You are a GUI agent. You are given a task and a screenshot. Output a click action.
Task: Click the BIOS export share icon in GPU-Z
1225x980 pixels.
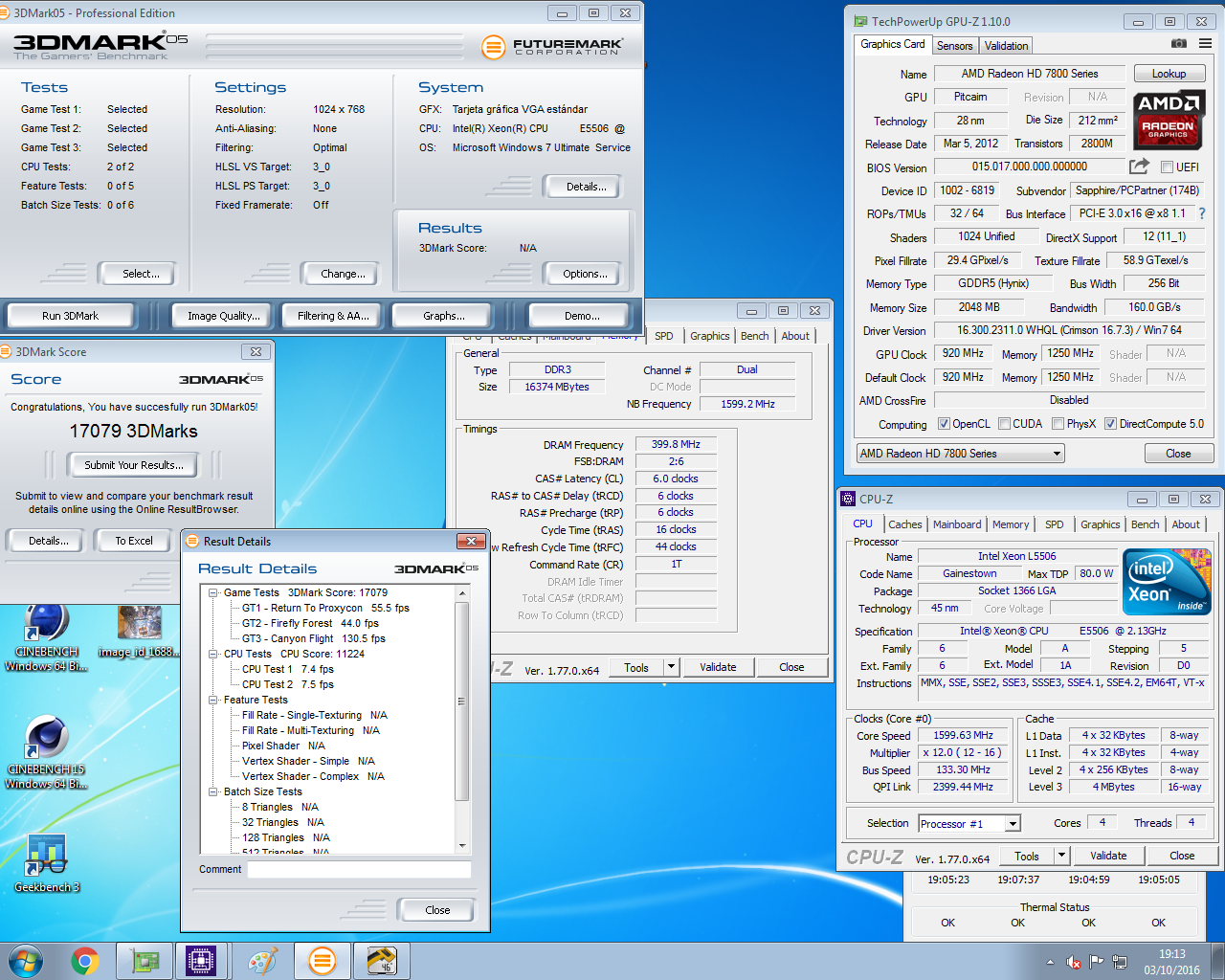(x=1139, y=167)
